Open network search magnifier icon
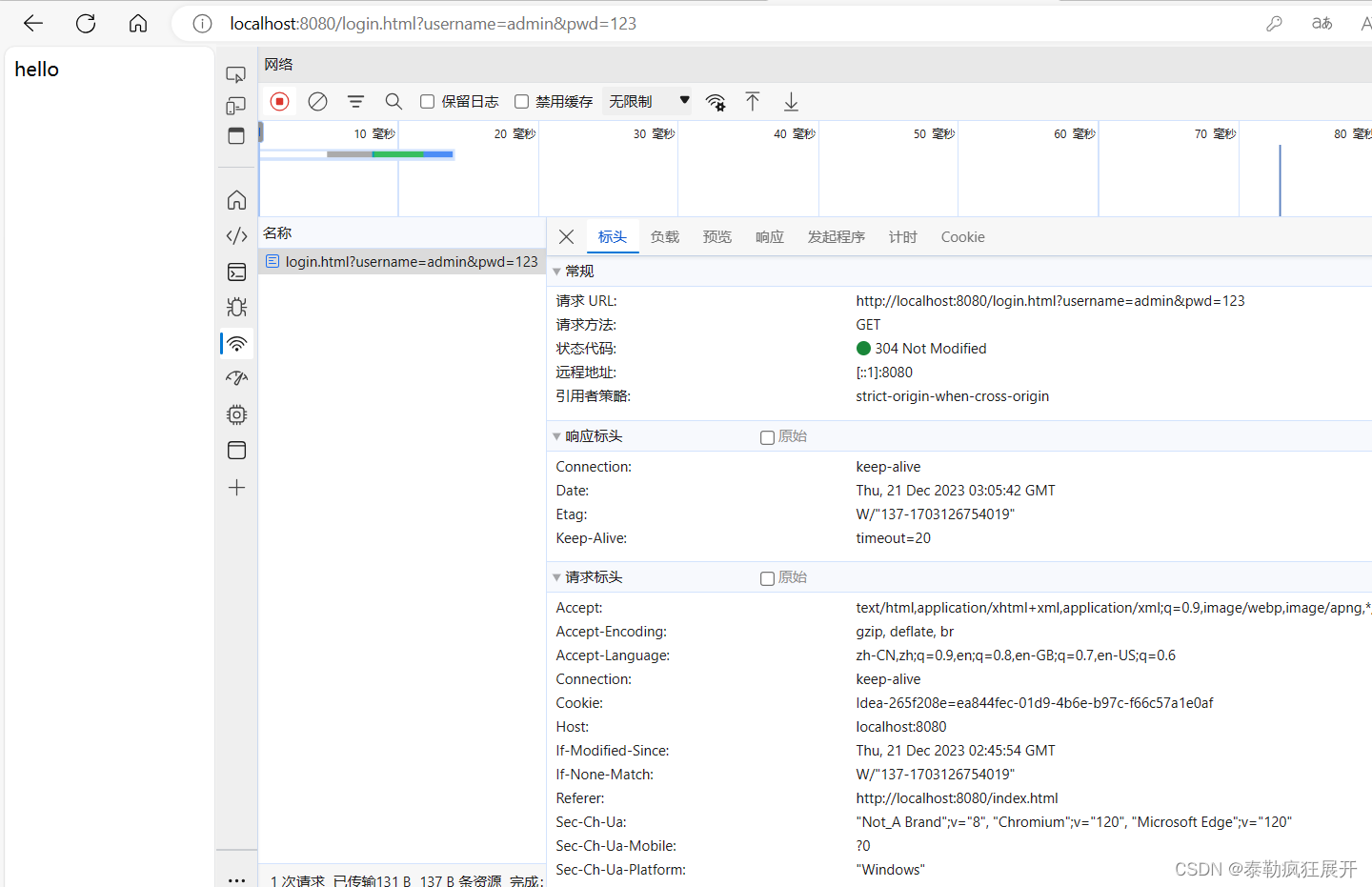Screen dimensions: 1372x887 (393, 101)
